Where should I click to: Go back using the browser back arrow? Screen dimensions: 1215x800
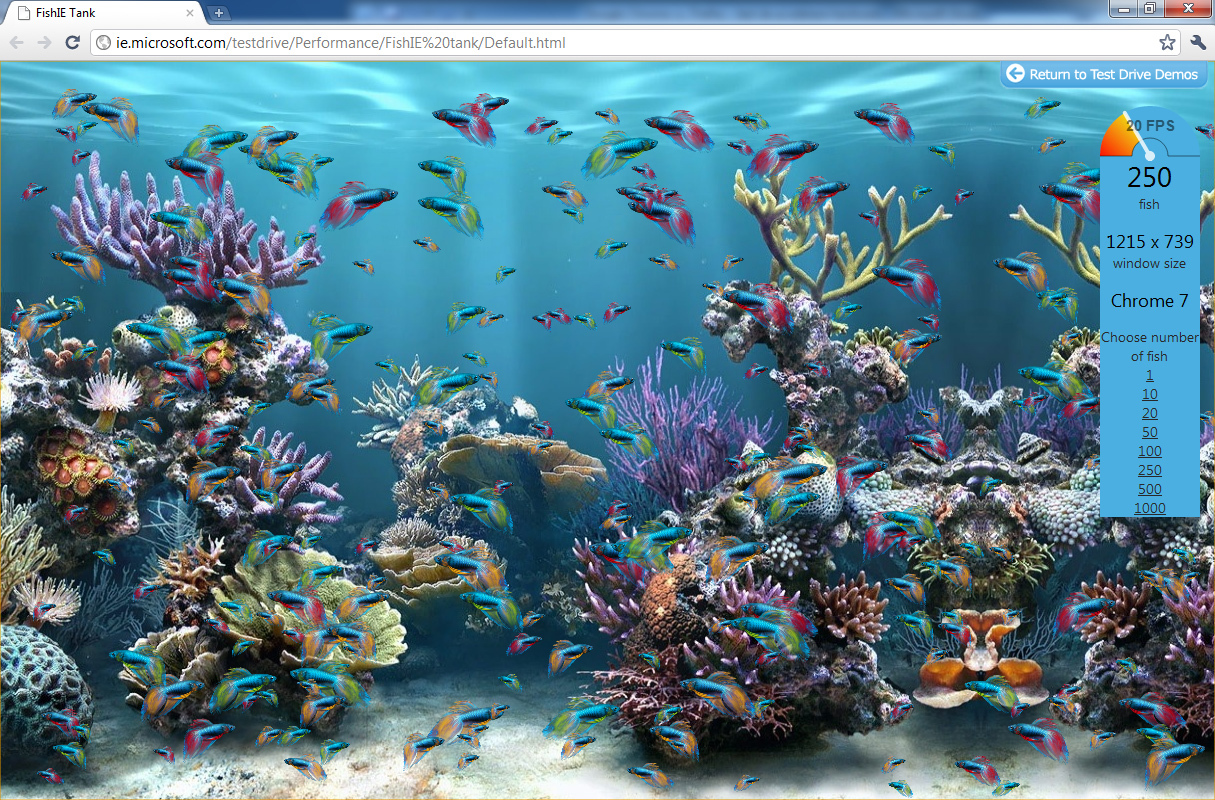[17, 42]
